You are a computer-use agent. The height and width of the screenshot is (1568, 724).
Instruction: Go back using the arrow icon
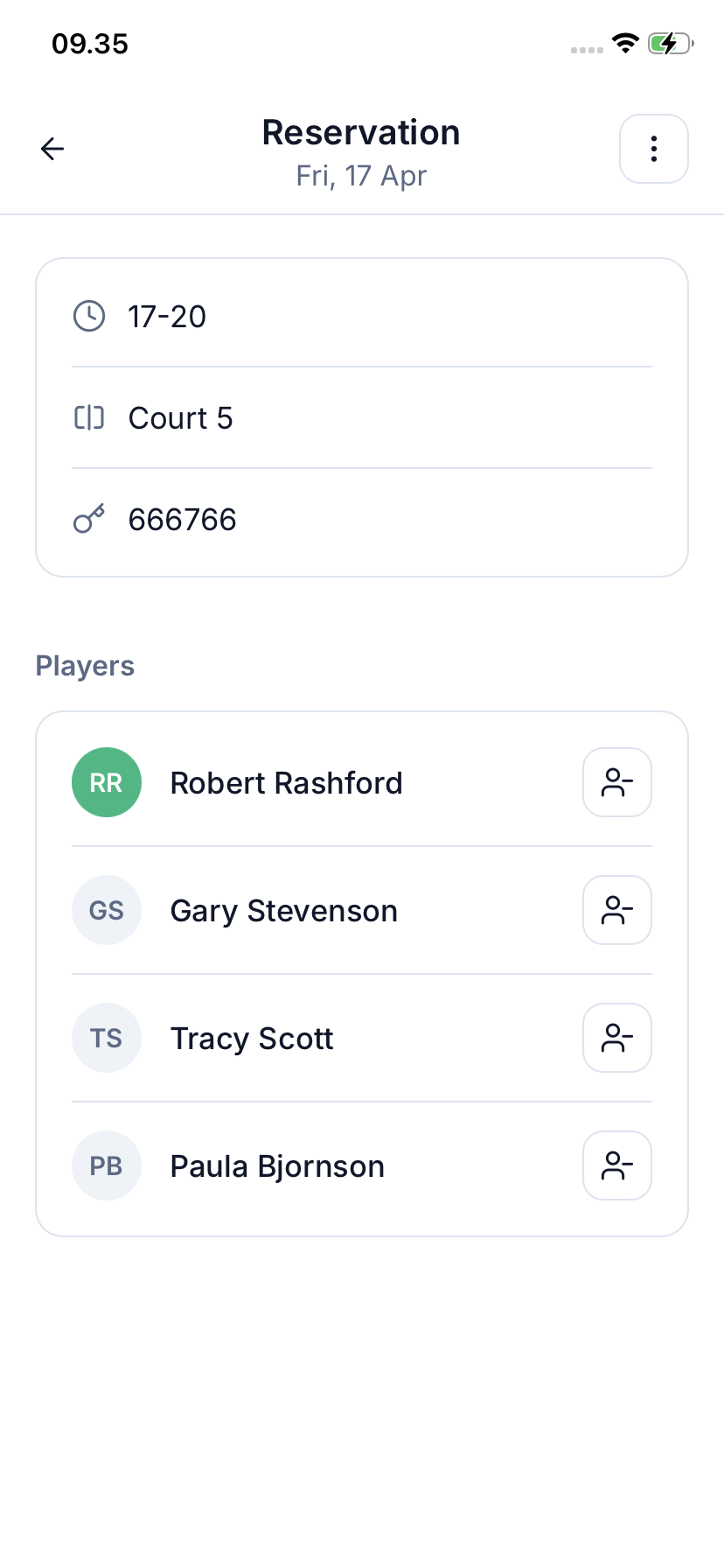pos(52,149)
